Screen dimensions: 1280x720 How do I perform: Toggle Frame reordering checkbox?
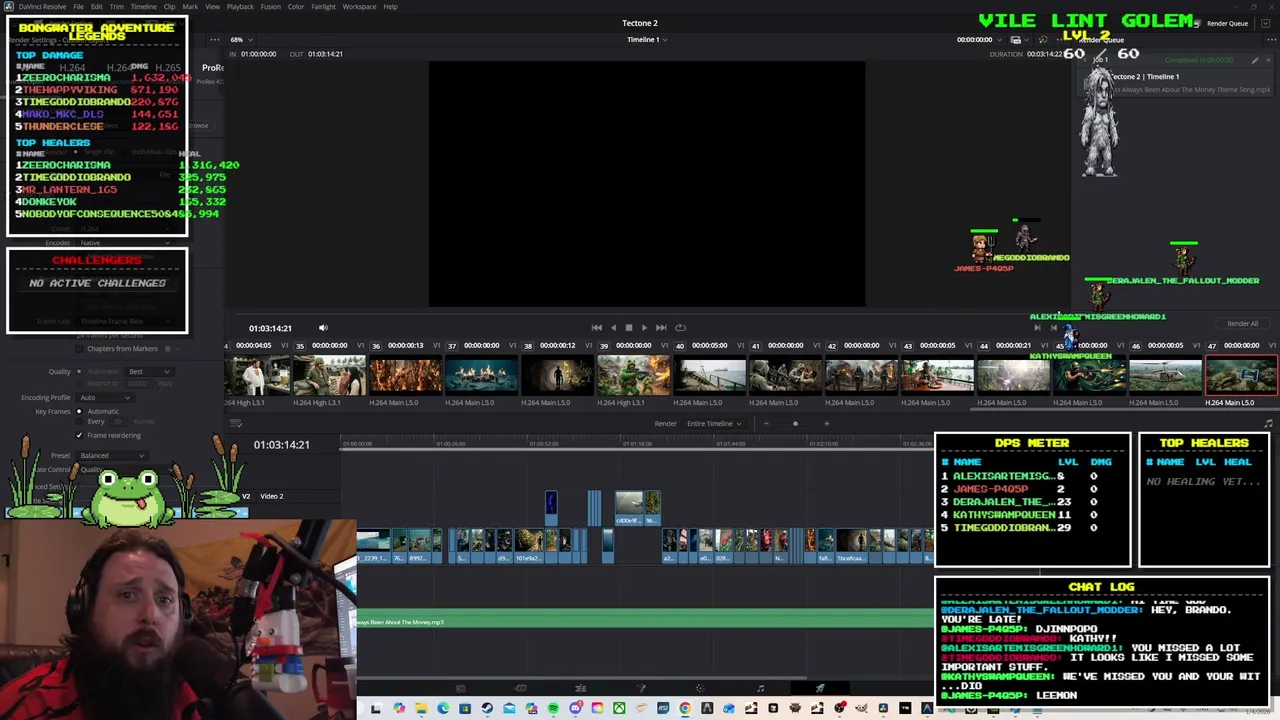pos(79,435)
